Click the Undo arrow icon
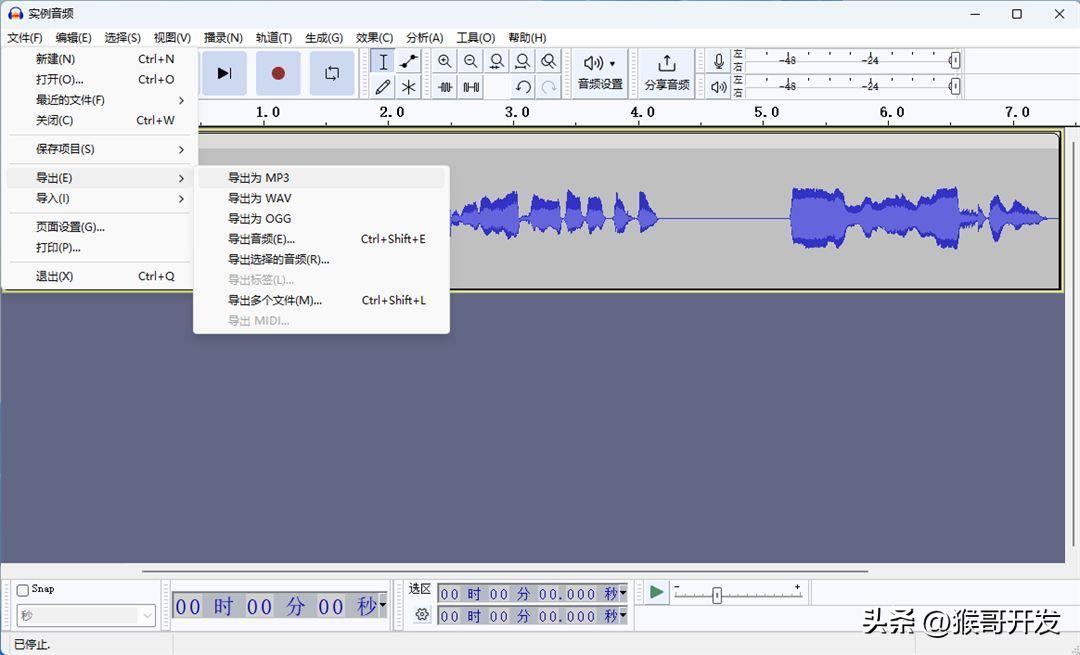1080x655 pixels. [522, 87]
